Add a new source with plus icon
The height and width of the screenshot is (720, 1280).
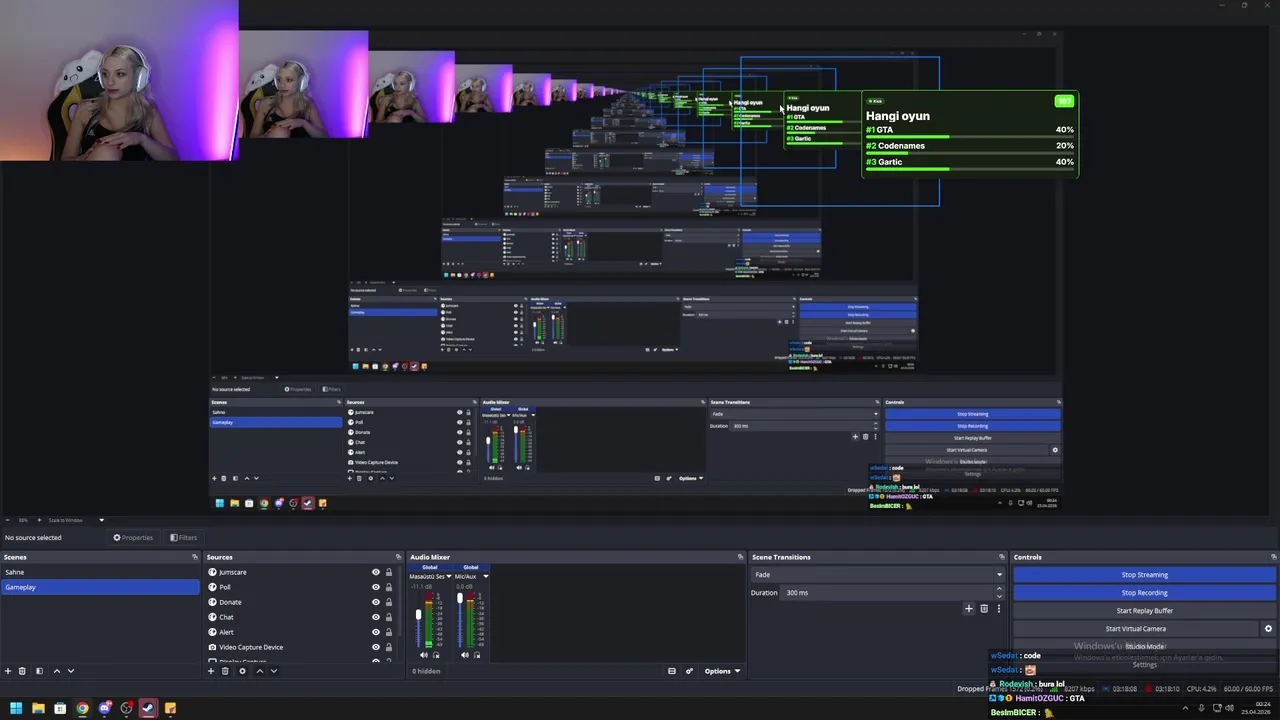coord(211,671)
